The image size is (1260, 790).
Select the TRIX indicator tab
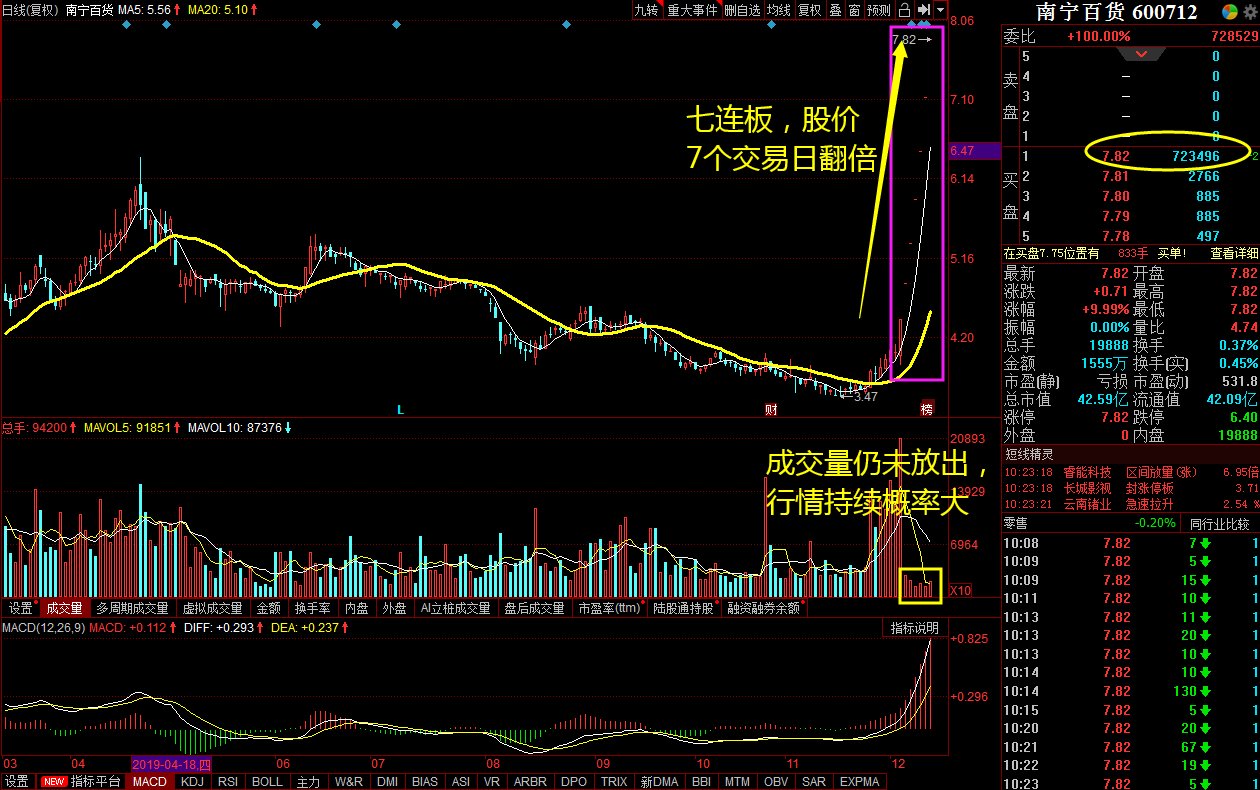pyautogui.click(x=615, y=781)
